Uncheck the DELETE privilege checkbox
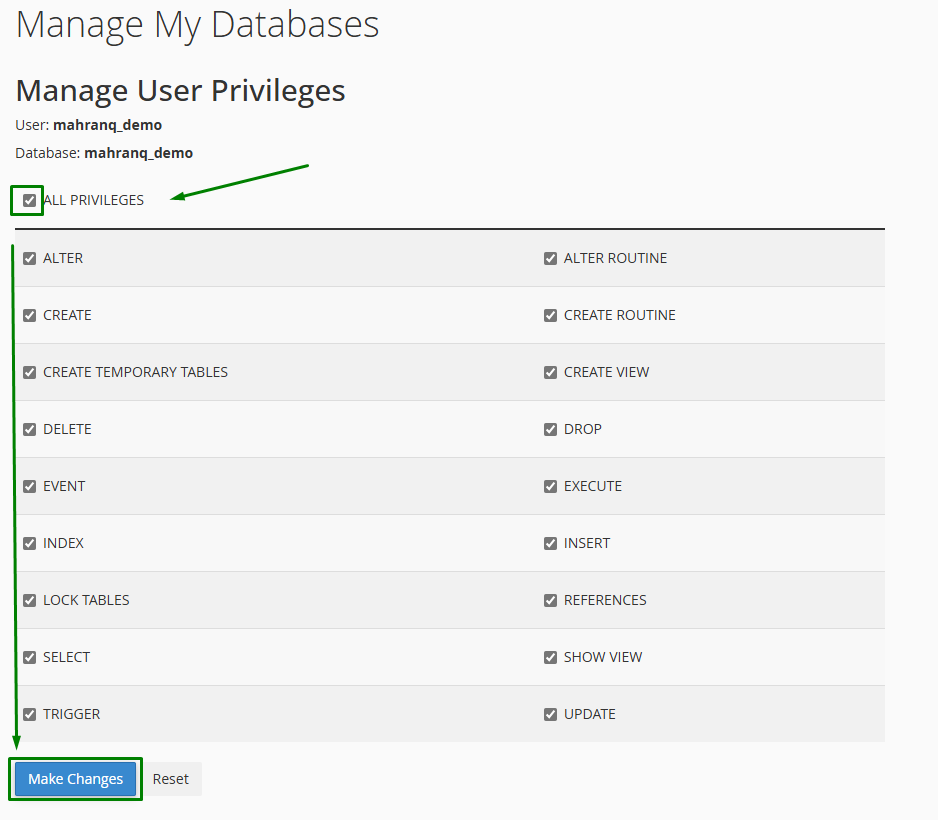This screenshot has height=820, width=938. coord(30,429)
